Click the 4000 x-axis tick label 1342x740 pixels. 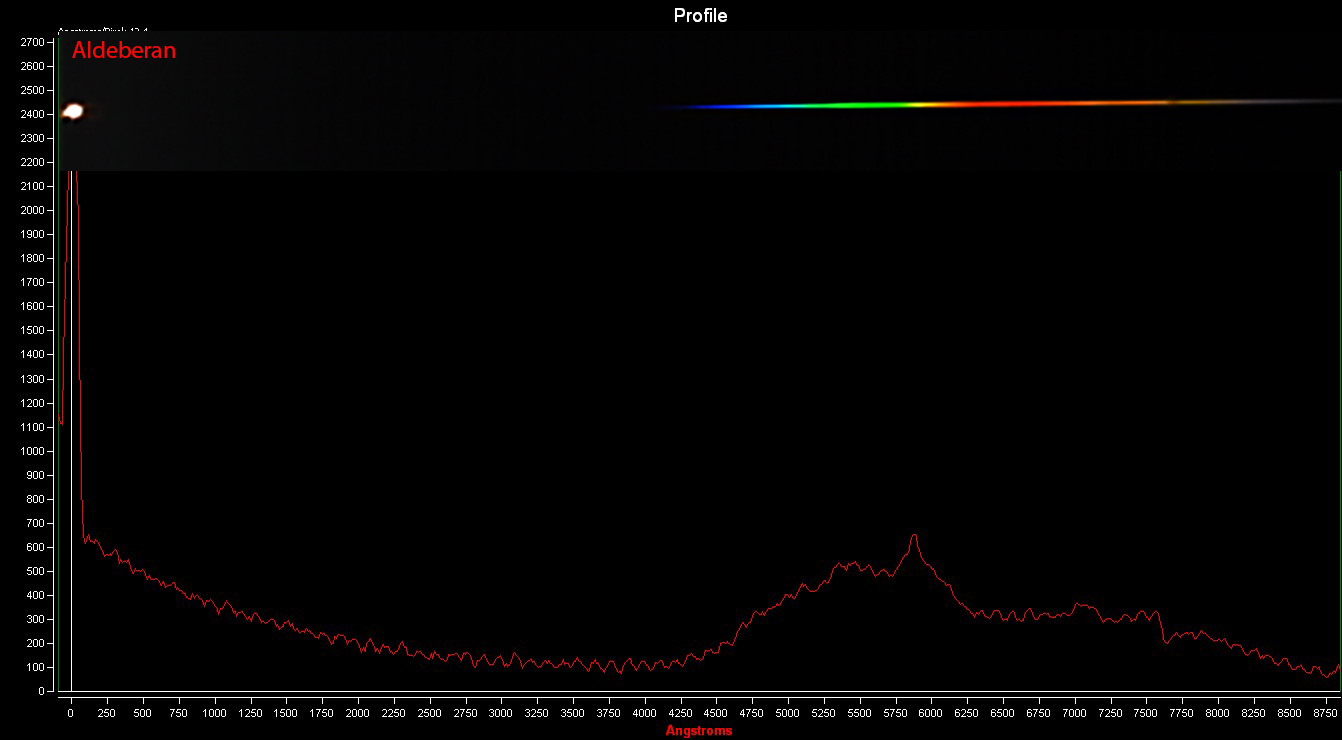coord(644,713)
